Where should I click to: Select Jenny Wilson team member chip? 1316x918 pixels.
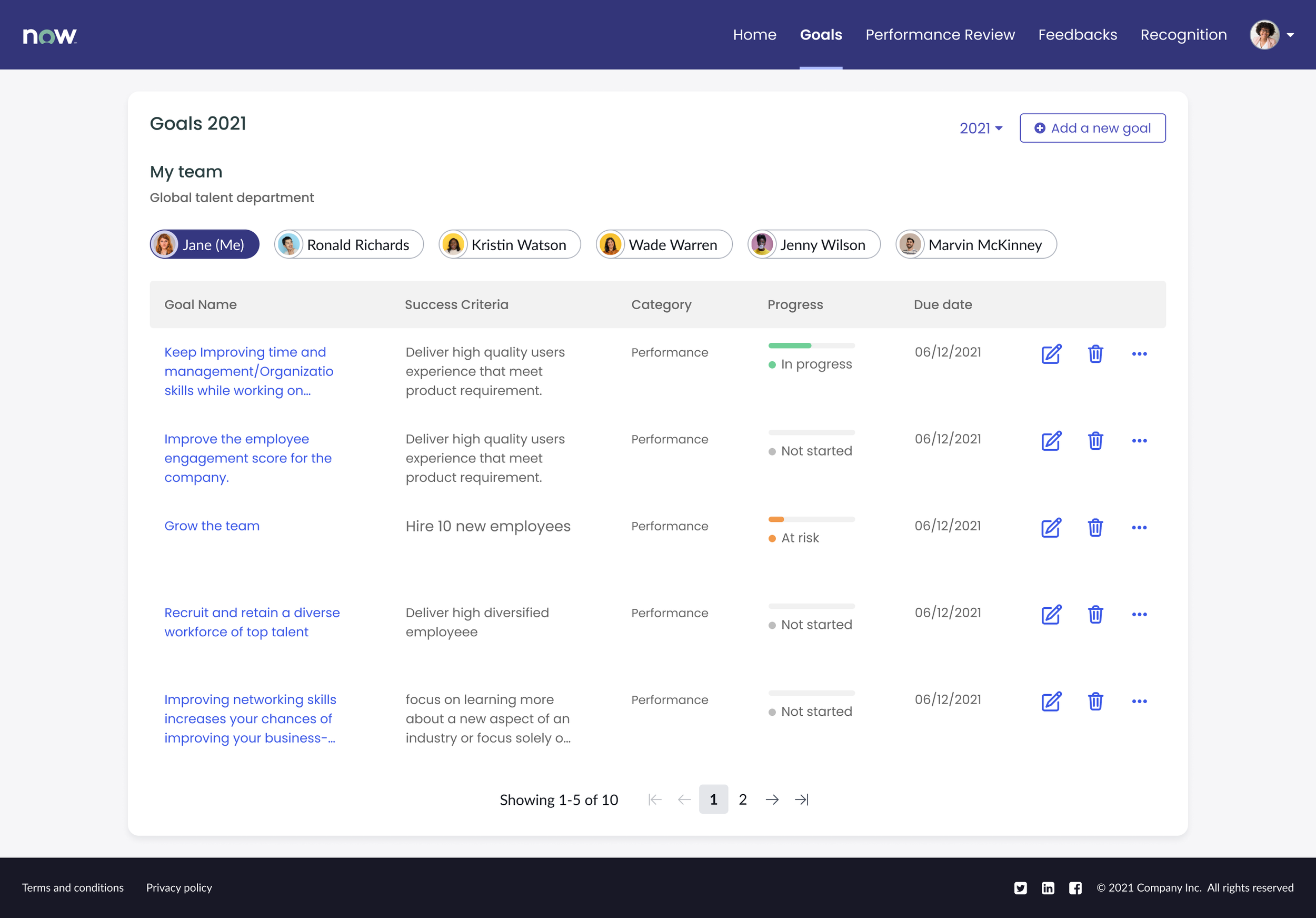[813, 245]
